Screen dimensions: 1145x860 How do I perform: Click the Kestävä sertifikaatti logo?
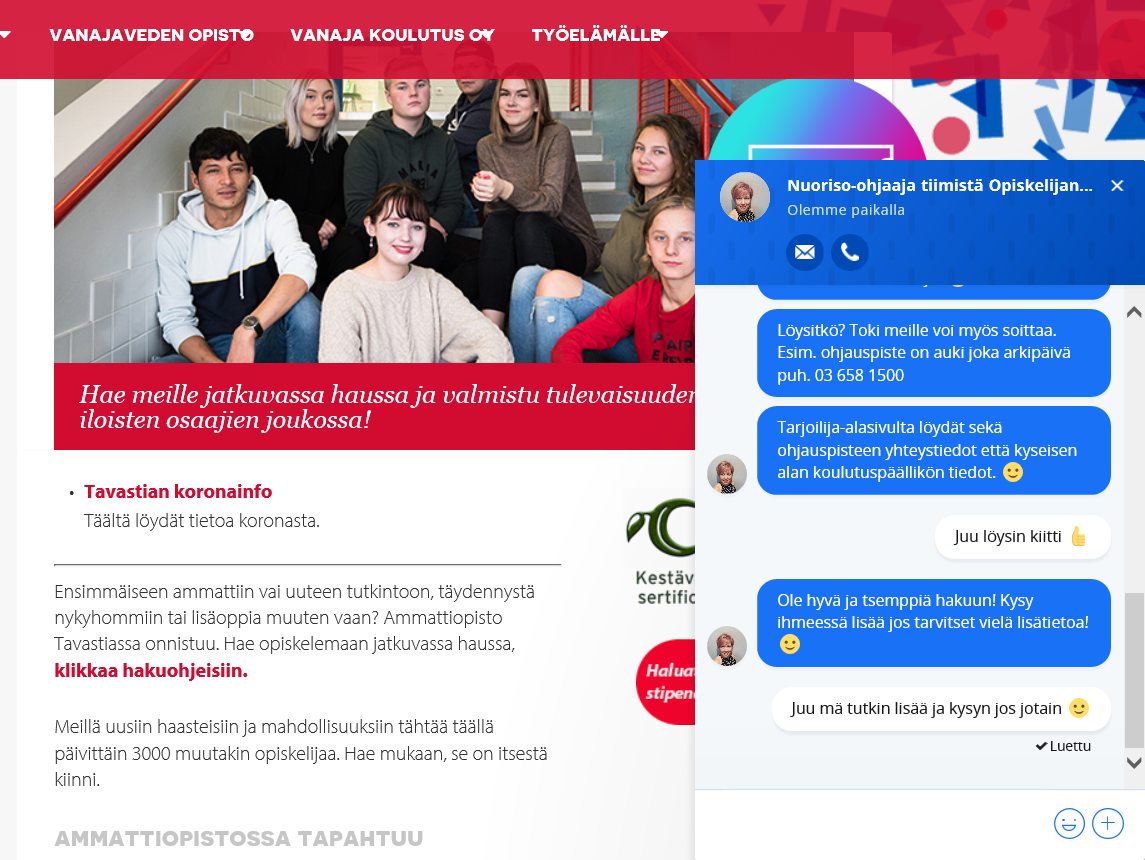(662, 552)
